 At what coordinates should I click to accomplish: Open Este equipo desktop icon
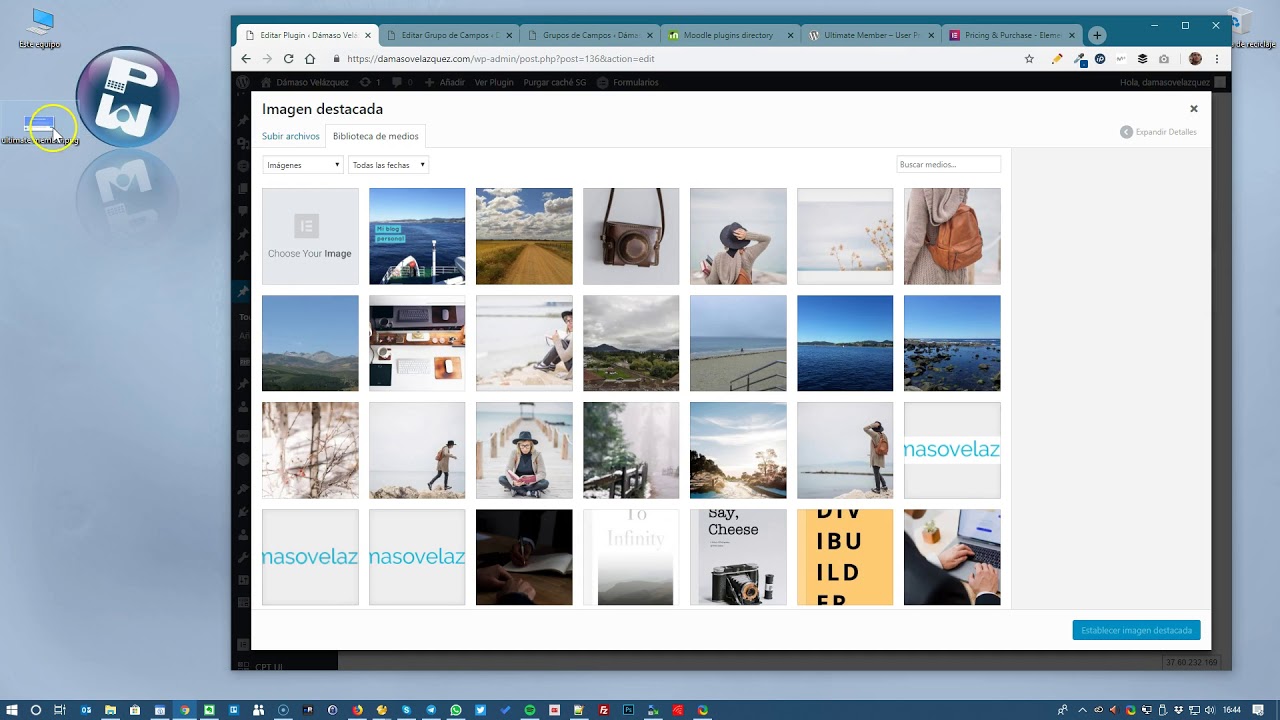tap(40, 28)
